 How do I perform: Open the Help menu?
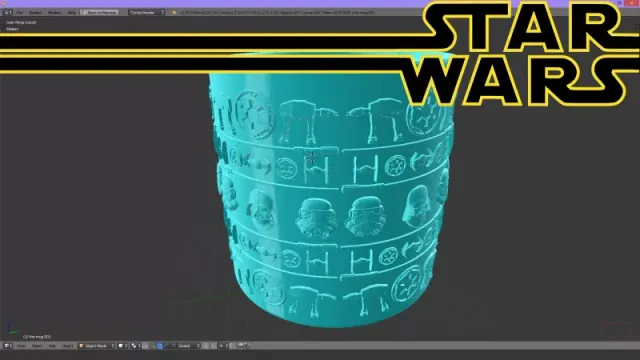point(71,13)
